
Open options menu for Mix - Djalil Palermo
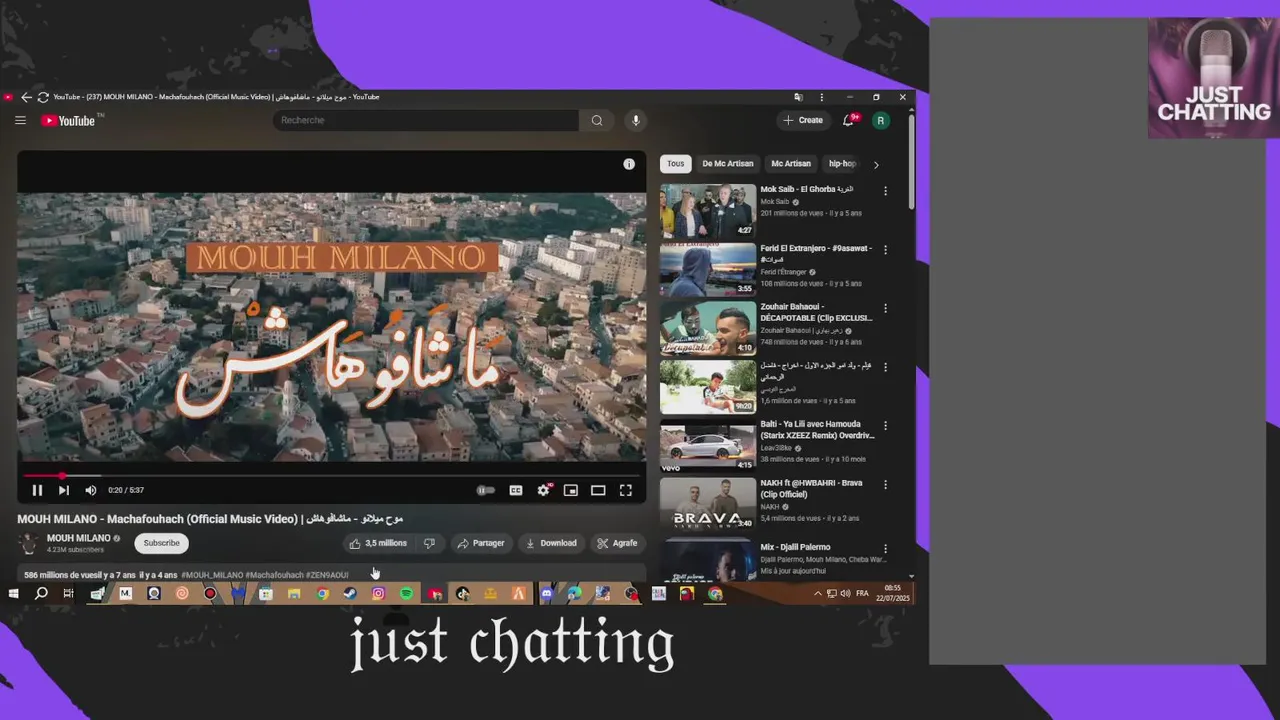point(885,549)
